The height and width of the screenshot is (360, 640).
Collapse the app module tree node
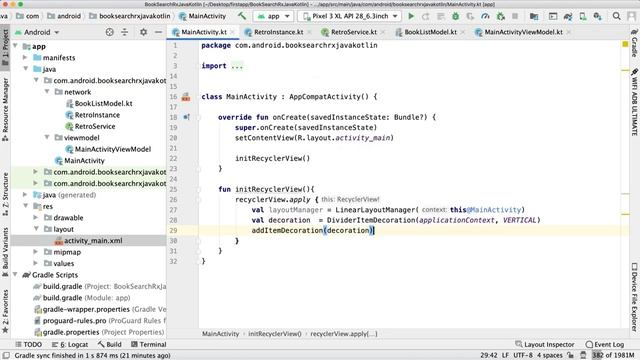tap(16, 46)
